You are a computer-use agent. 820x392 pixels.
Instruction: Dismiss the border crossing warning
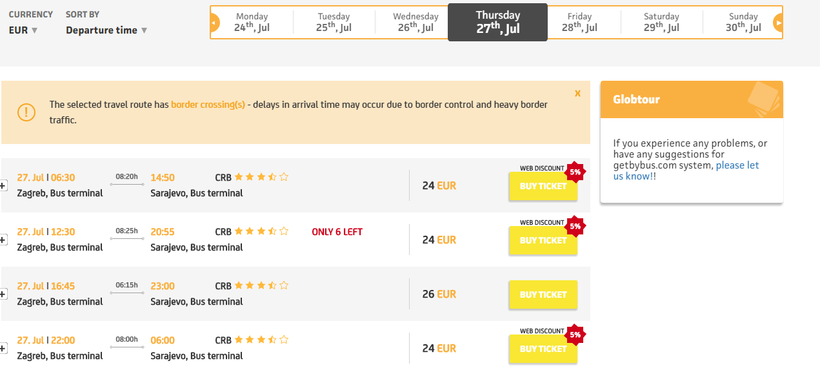[x=577, y=94]
